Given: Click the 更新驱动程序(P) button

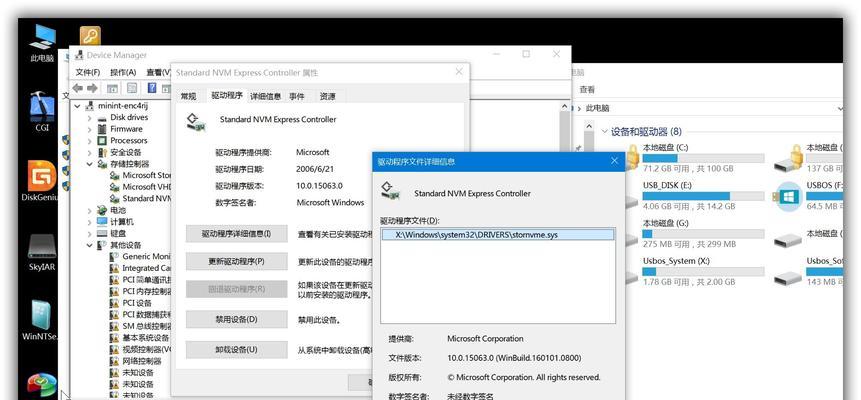Looking at the screenshot, I should point(237,262).
